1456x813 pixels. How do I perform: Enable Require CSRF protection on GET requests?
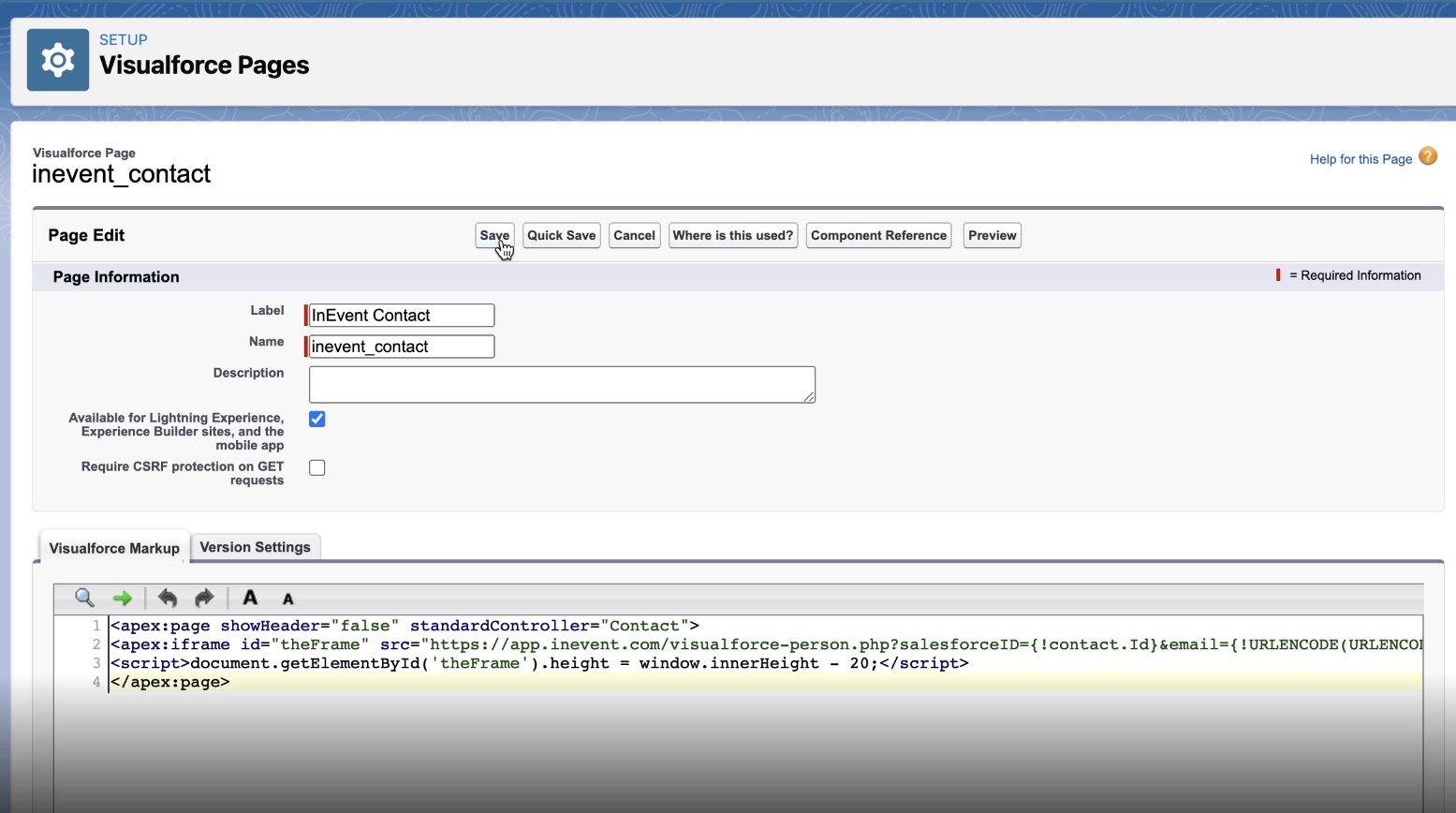click(x=317, y=467)
